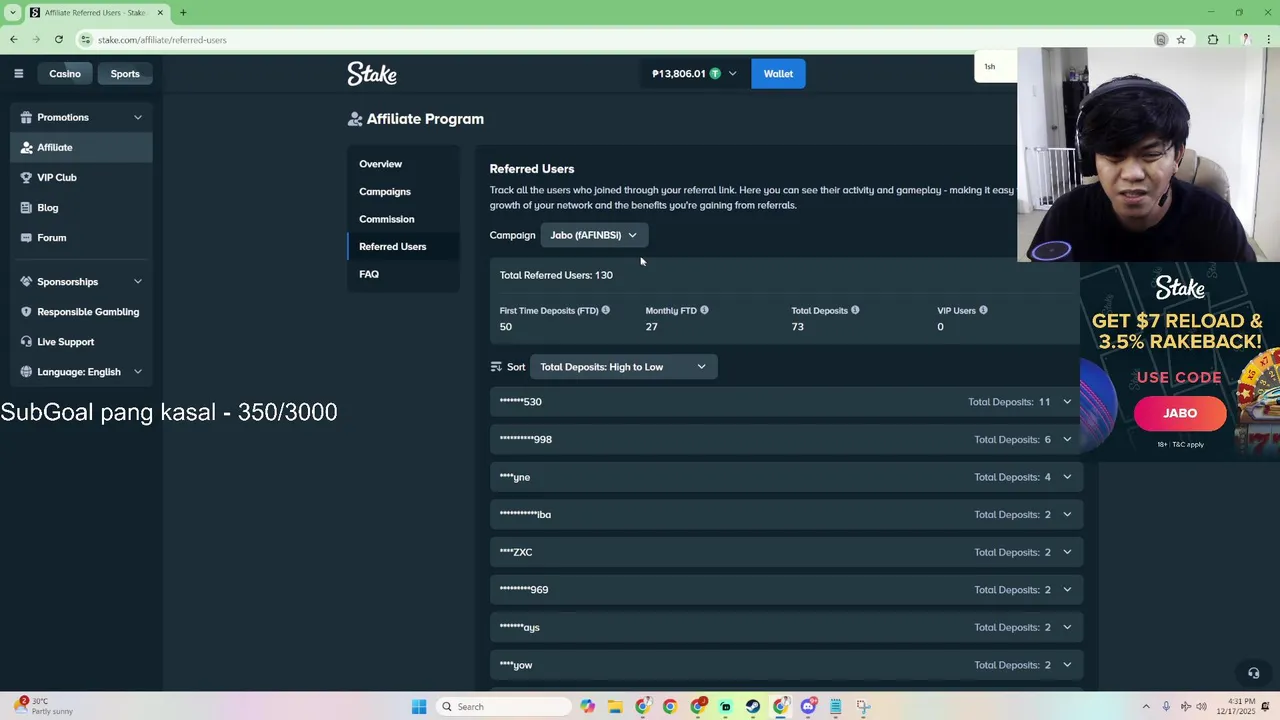Click the Tether currency icon next to balance
1280x720 pixels.
point(715,73)
